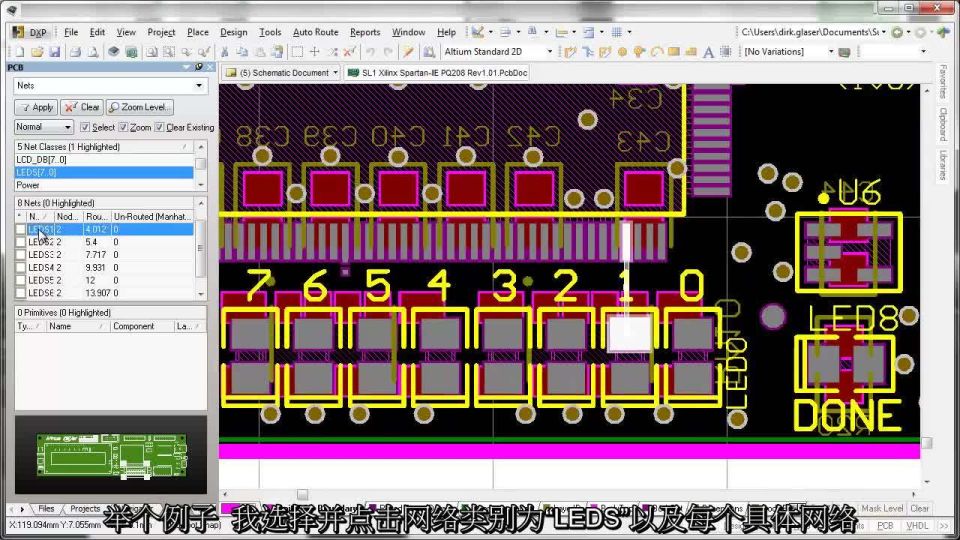This screenshot has width=960, height=540.
Task: Tick the LEDS4 net checkbox
Action: click(x=21, y=268)
